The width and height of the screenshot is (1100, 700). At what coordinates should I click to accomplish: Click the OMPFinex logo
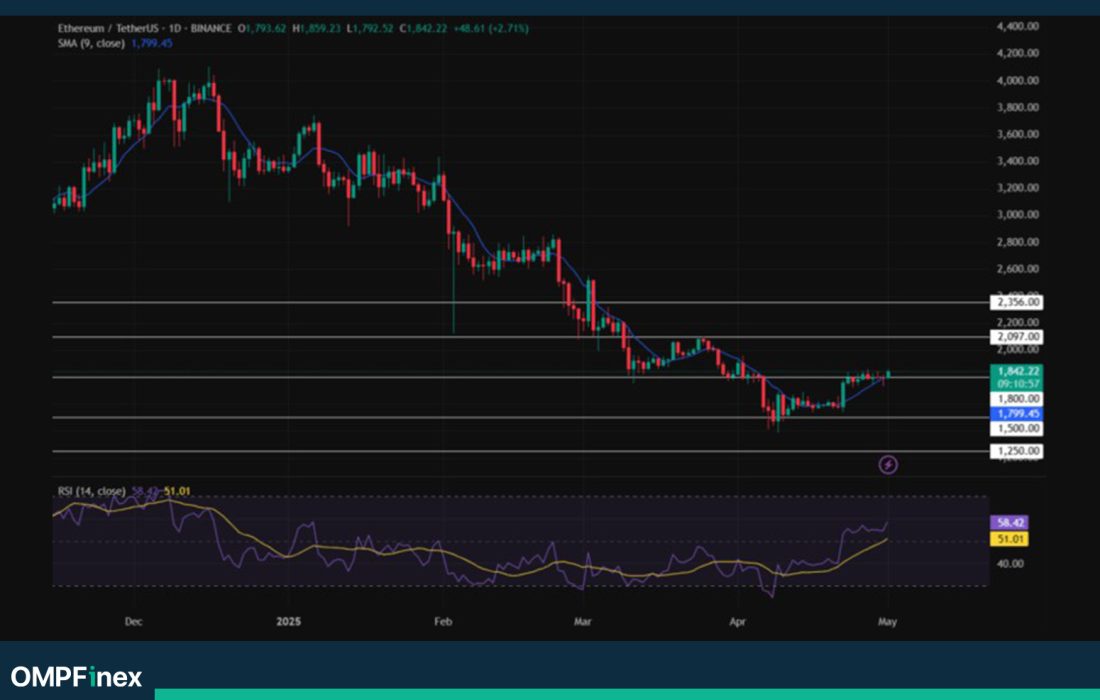tap(76, 677)
